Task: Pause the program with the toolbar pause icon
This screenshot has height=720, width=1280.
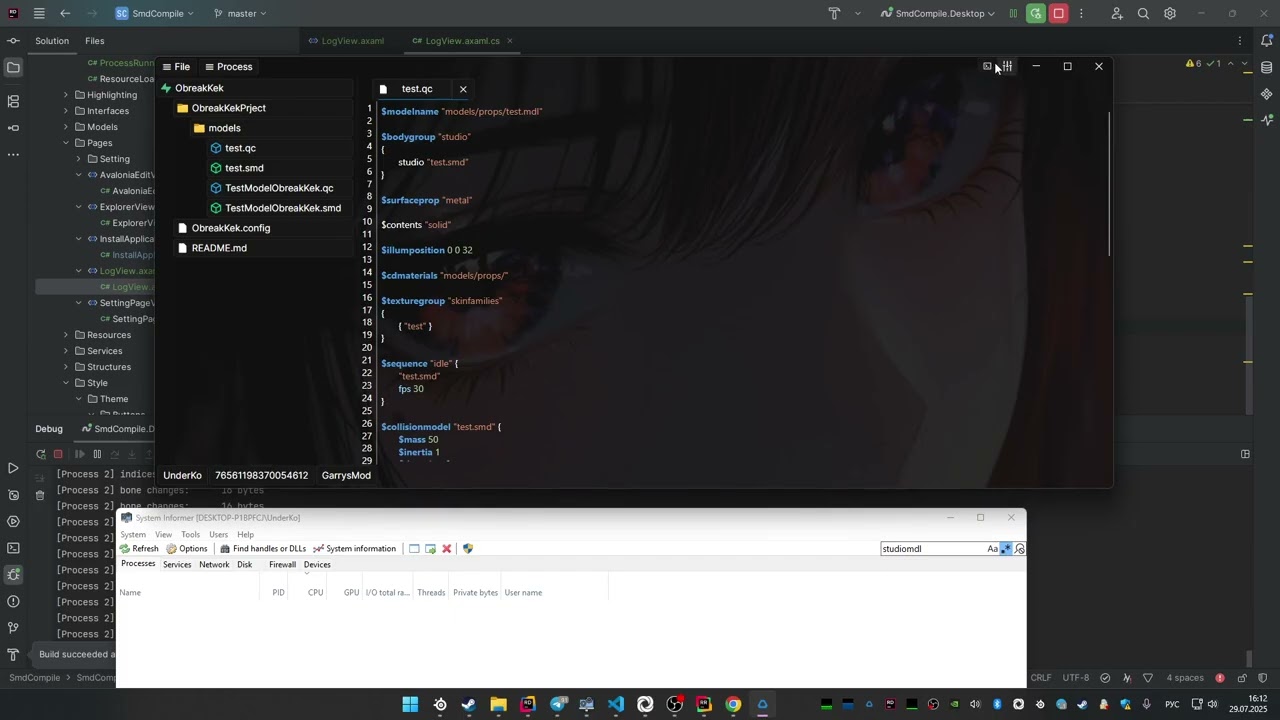Action: click(1013, 14)
